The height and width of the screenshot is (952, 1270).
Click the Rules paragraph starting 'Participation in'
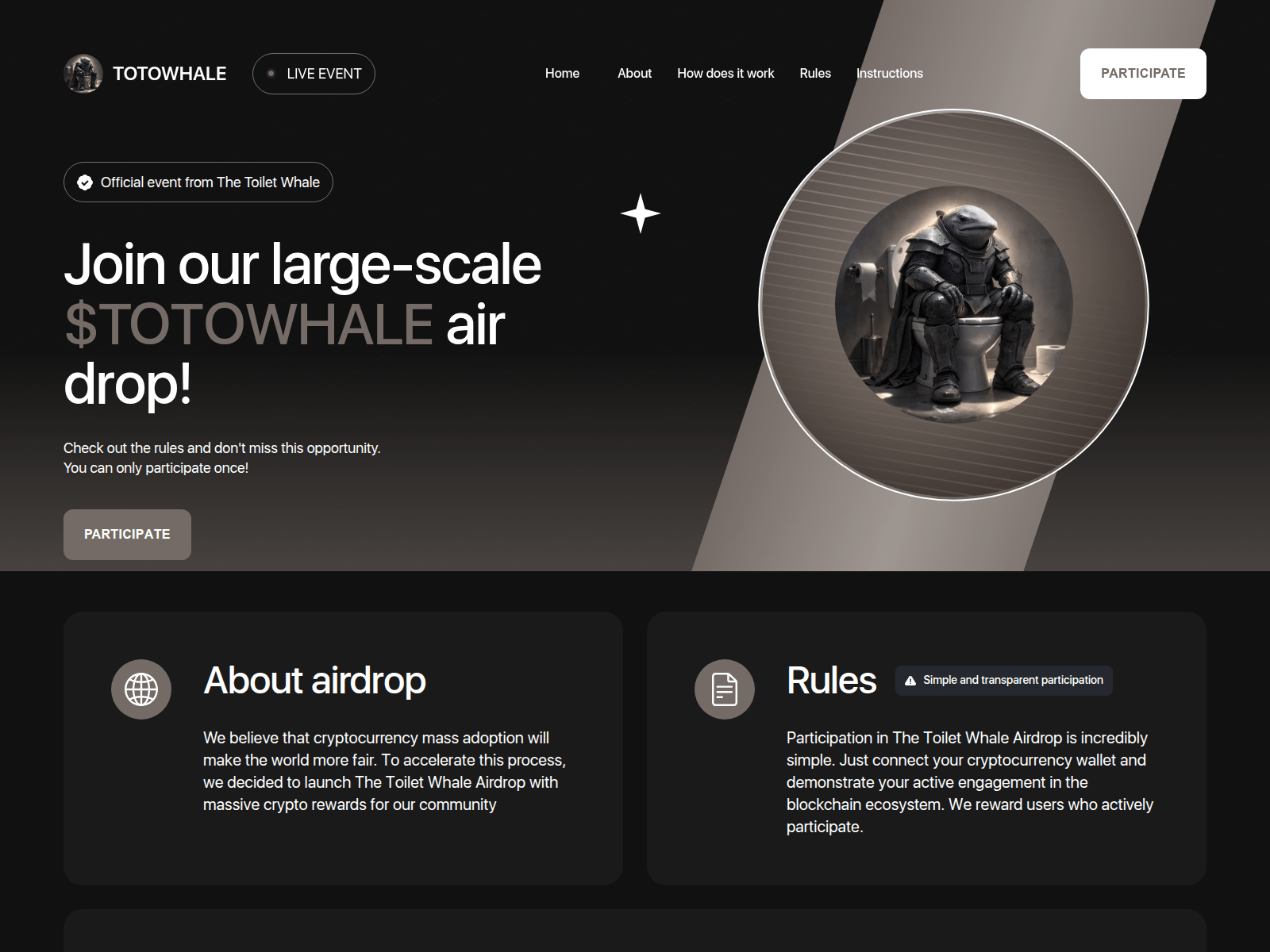[x=970, y=782]
